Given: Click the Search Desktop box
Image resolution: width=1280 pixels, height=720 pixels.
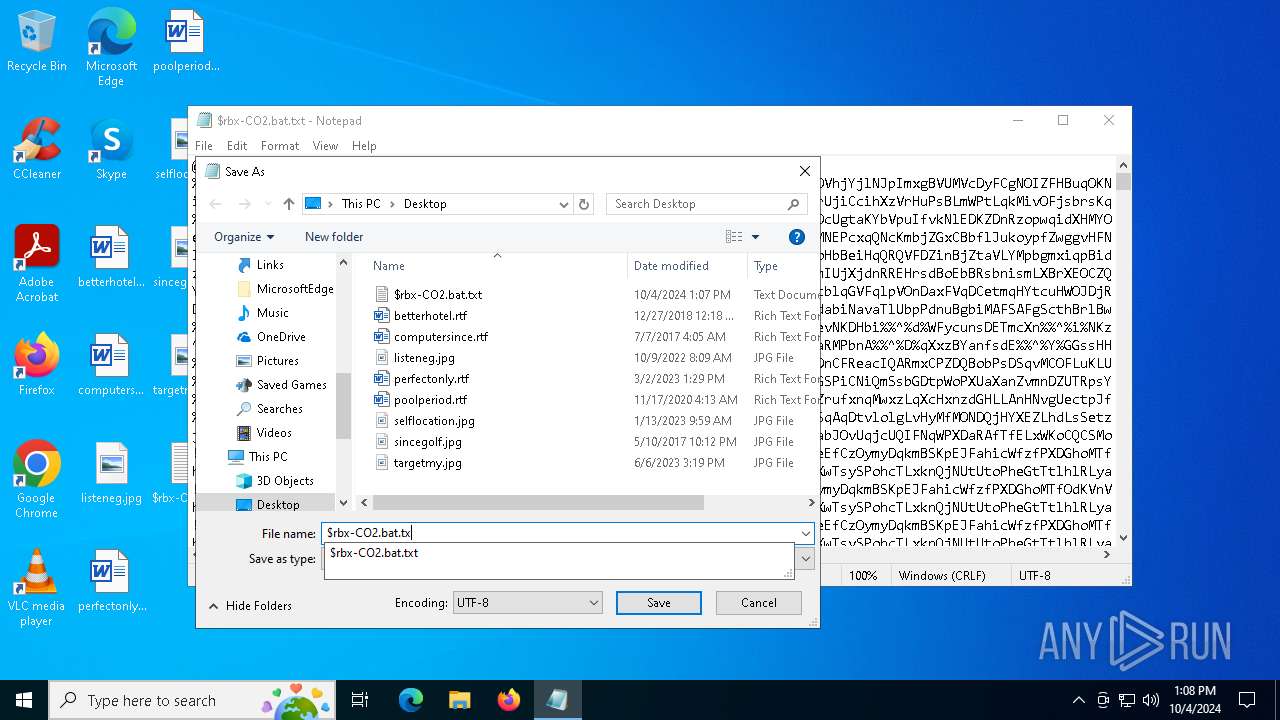Looking at the screenshot, I should pyautogui.click(x=706, y=204).
